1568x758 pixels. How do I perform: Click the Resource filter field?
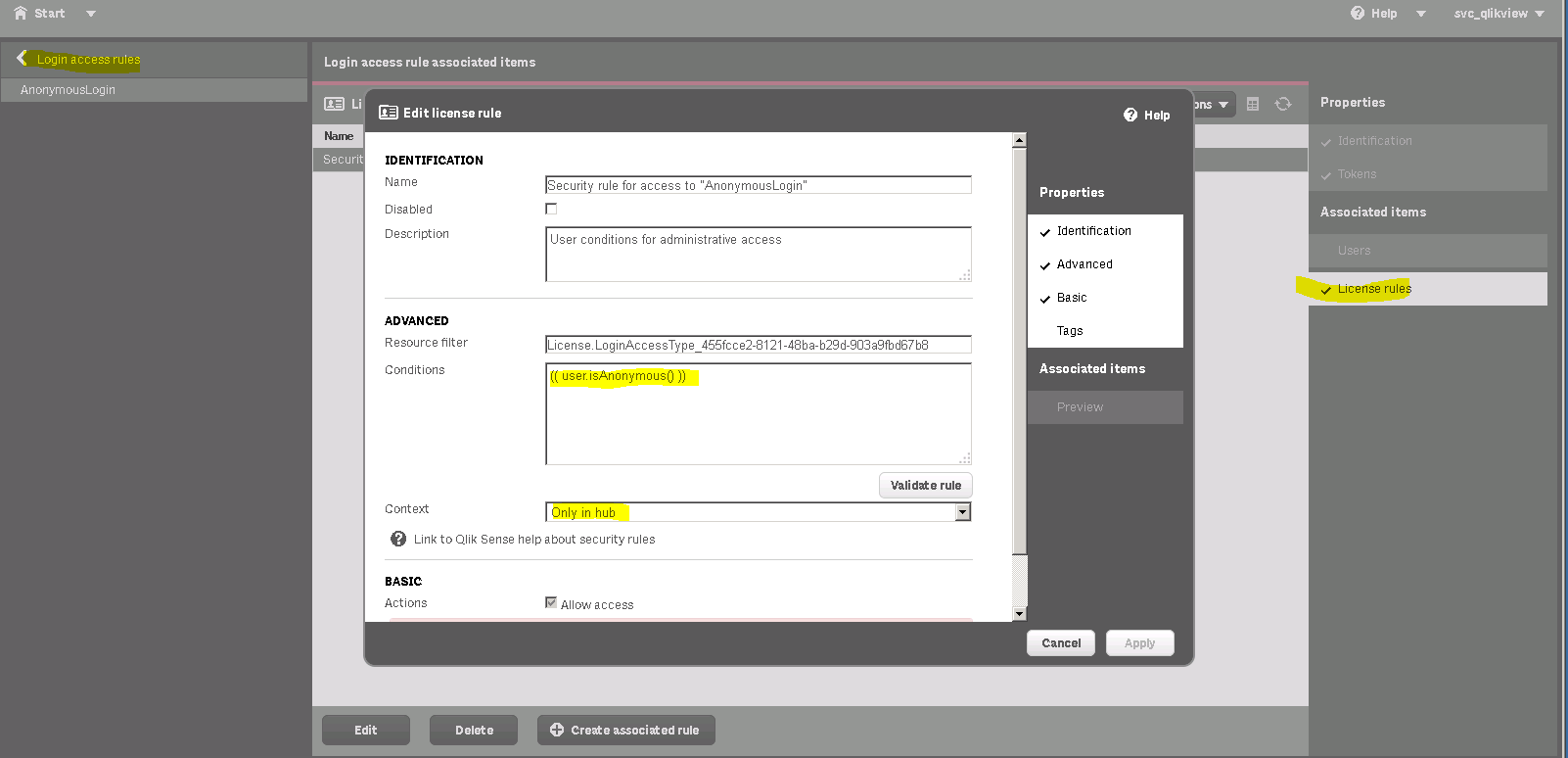click(x=759, y=345)
